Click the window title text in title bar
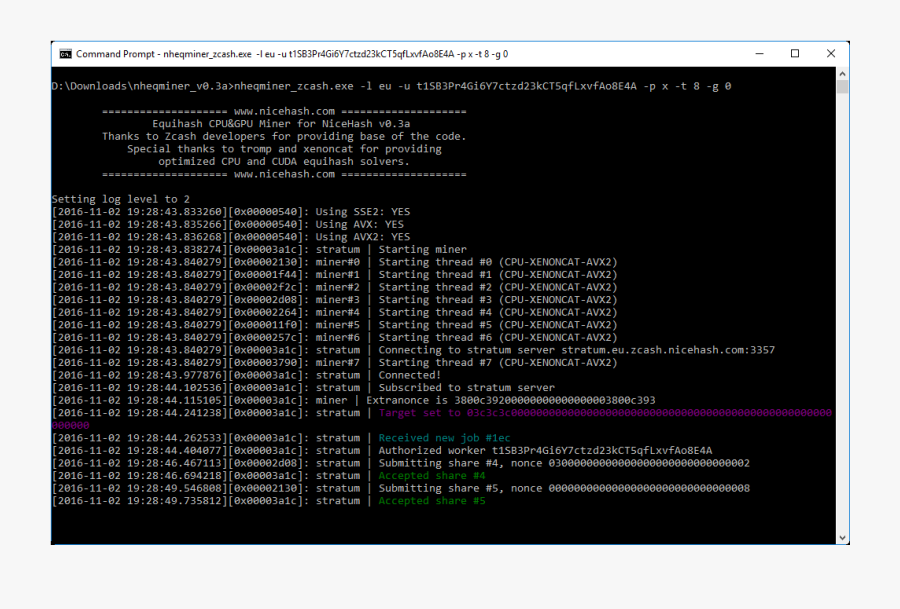Viewport: 900px width, 609px height. click(x=292, y=54)
